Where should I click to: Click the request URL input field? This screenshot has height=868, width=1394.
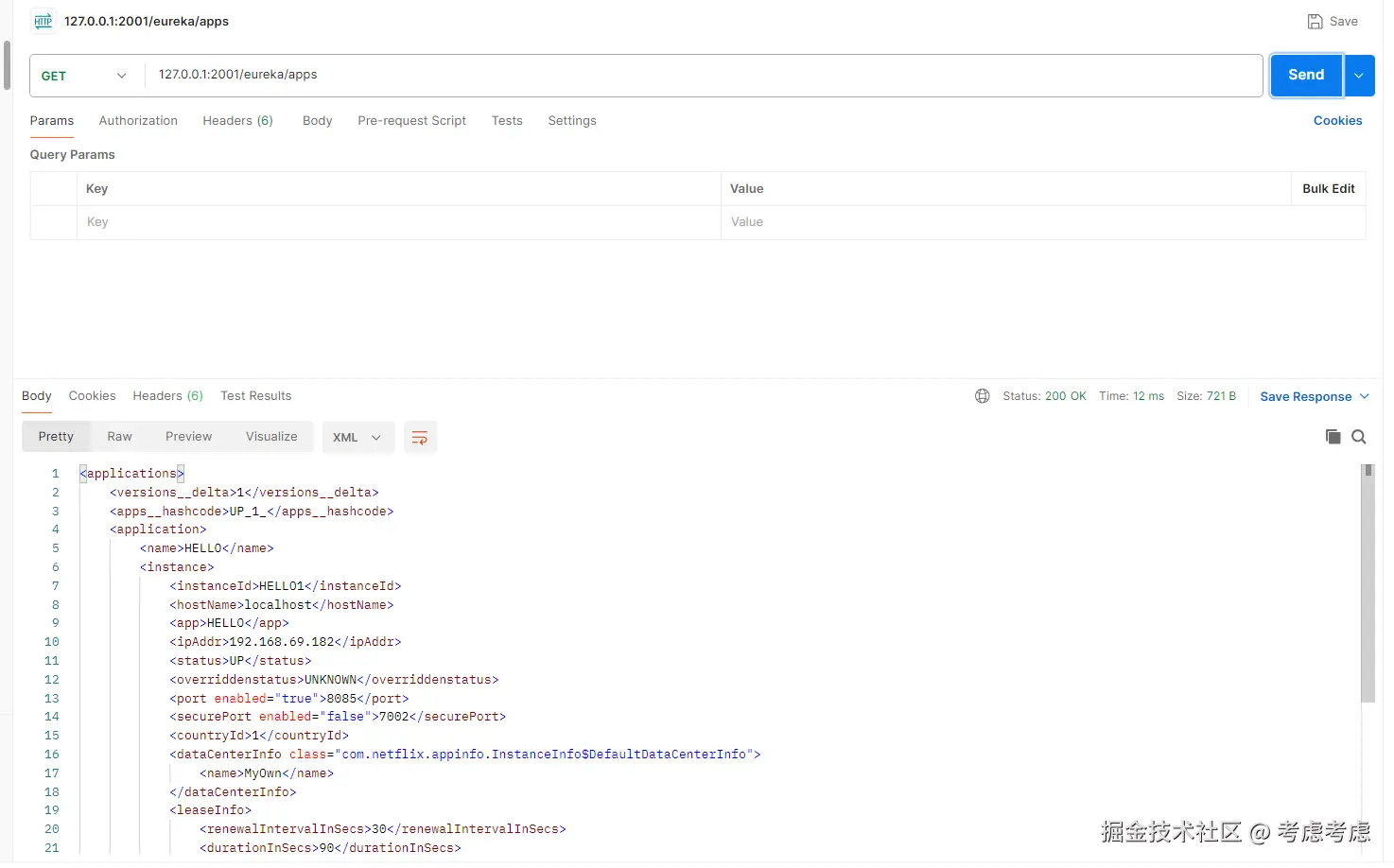704,76
